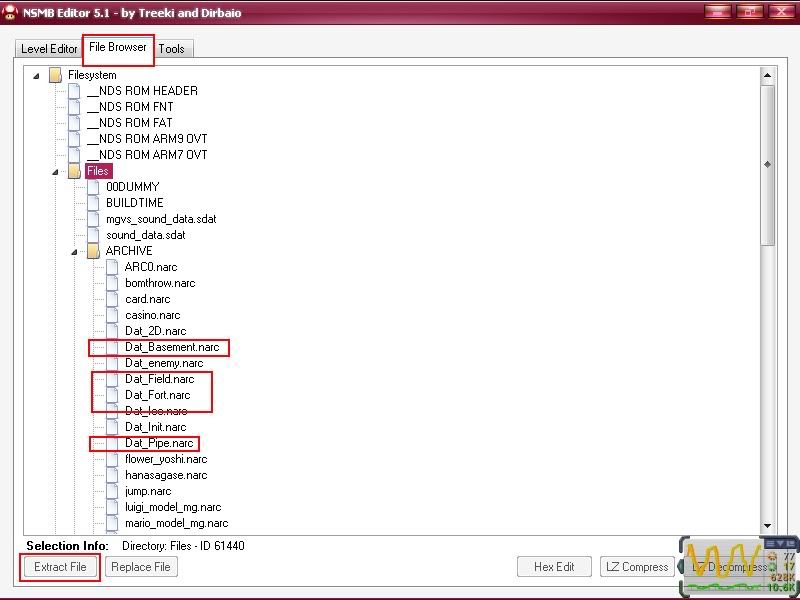Click the file icon beside Dat_enemy.narc
Image resolution: width=800 pixels, height=600 pixels.
[112, 363]
